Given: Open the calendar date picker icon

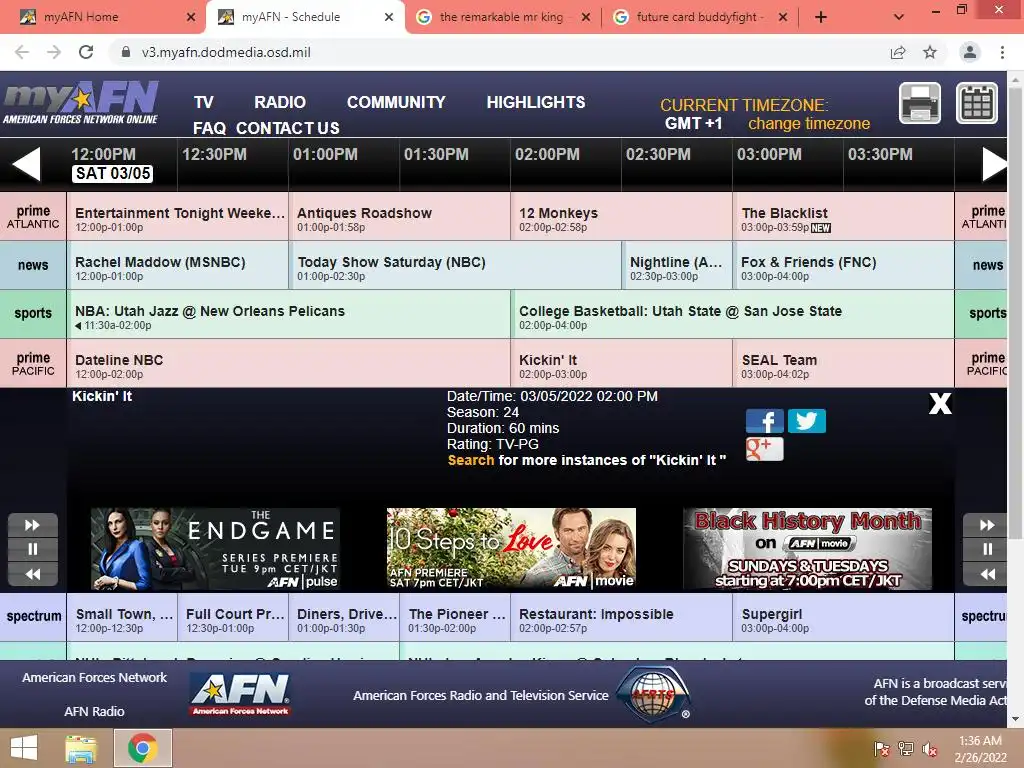Looking at the screenshot, I should 977,103.
